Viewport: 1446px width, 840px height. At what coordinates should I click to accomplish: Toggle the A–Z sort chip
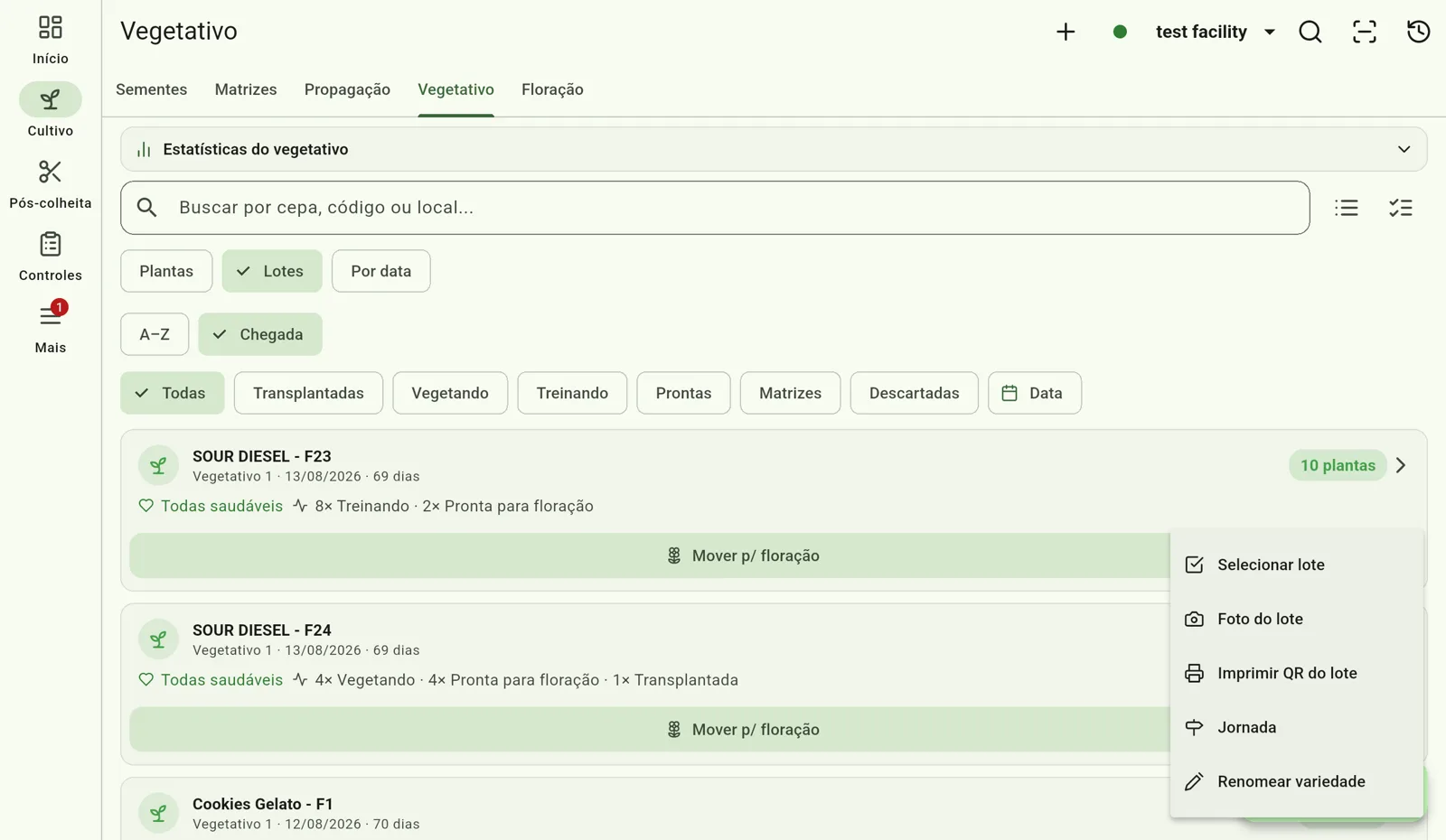point(155,334)
